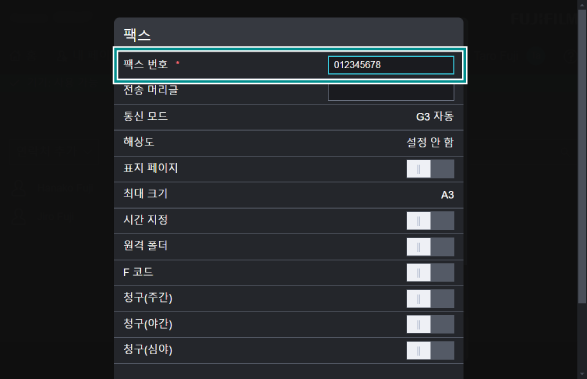Screen dimensions: 587x379
Task: Click the dimmed FUJIFILM logo
Action: click(x=544, y=19)
